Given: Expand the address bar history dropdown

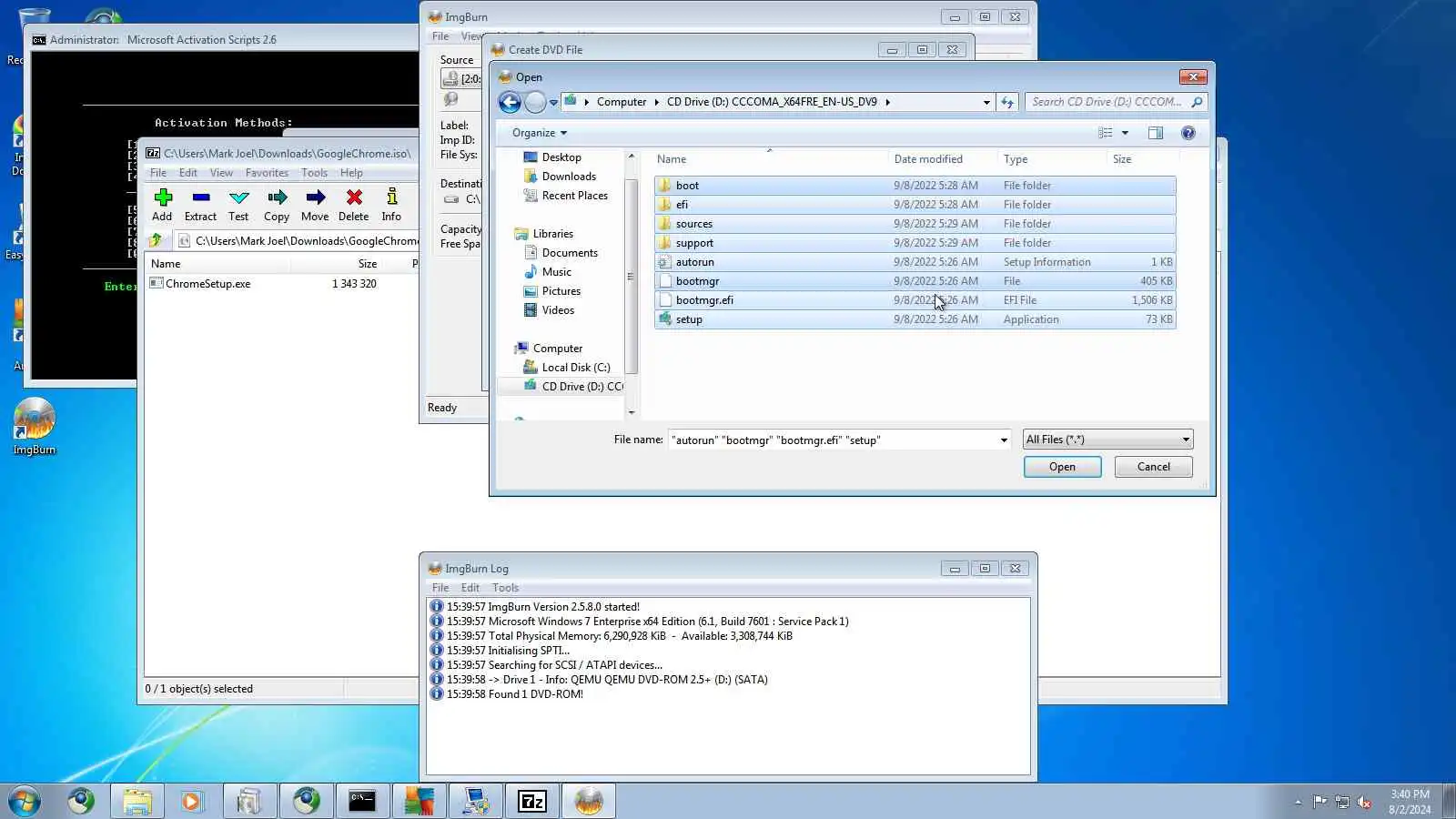Looking at the screenshot, I should pos(986,102).
